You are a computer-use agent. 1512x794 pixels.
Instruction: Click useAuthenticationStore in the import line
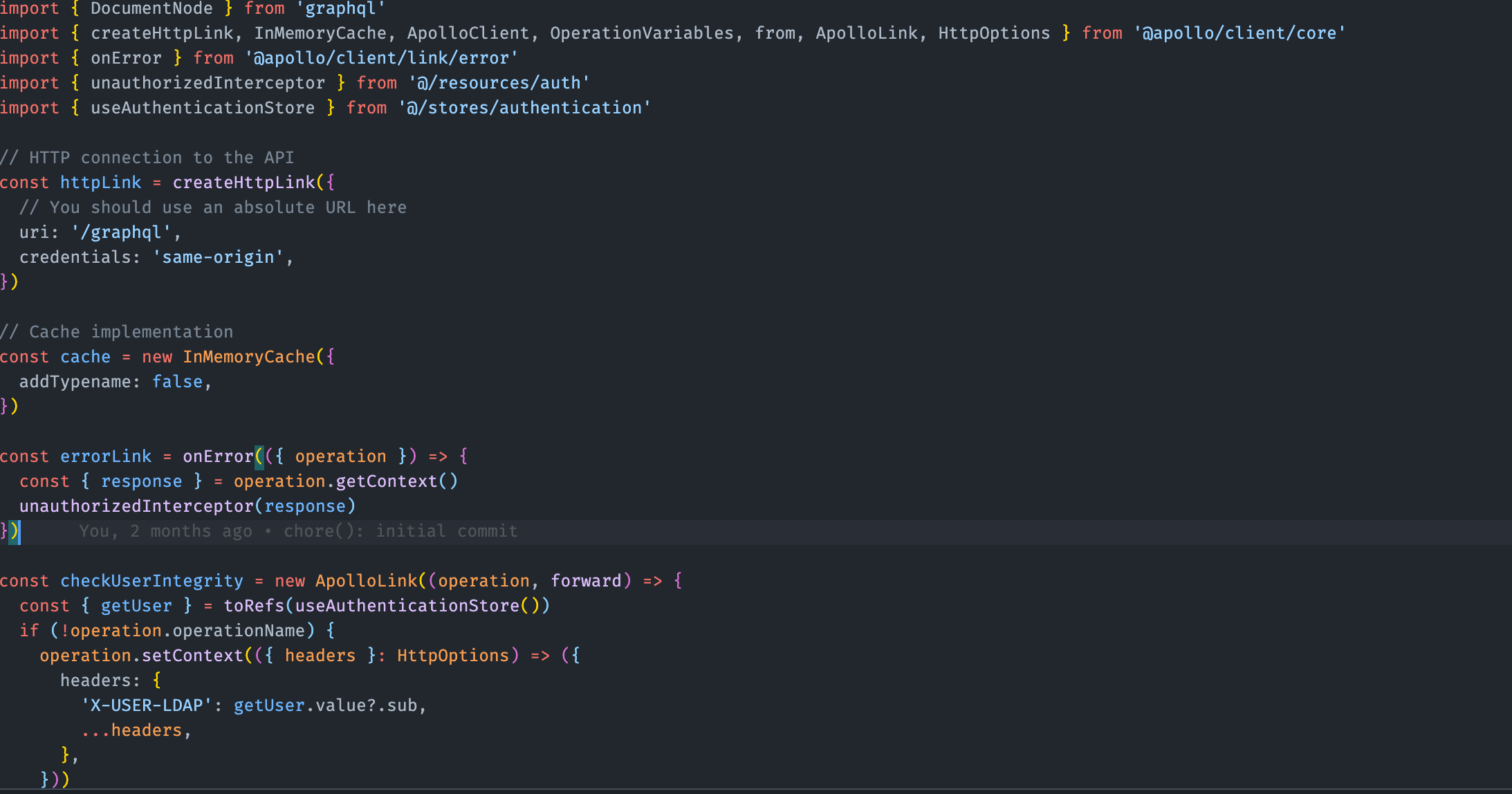[203, 108]
